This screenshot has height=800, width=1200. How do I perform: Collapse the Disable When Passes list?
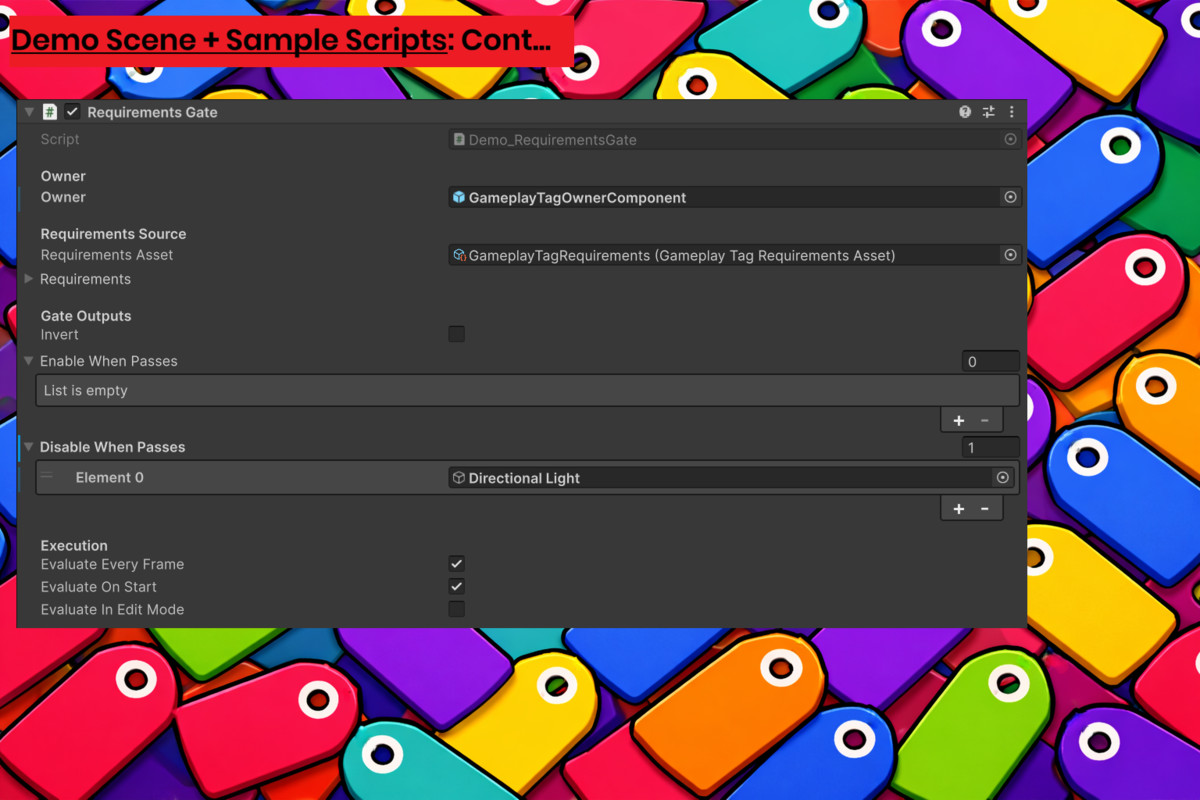[29, 447]
